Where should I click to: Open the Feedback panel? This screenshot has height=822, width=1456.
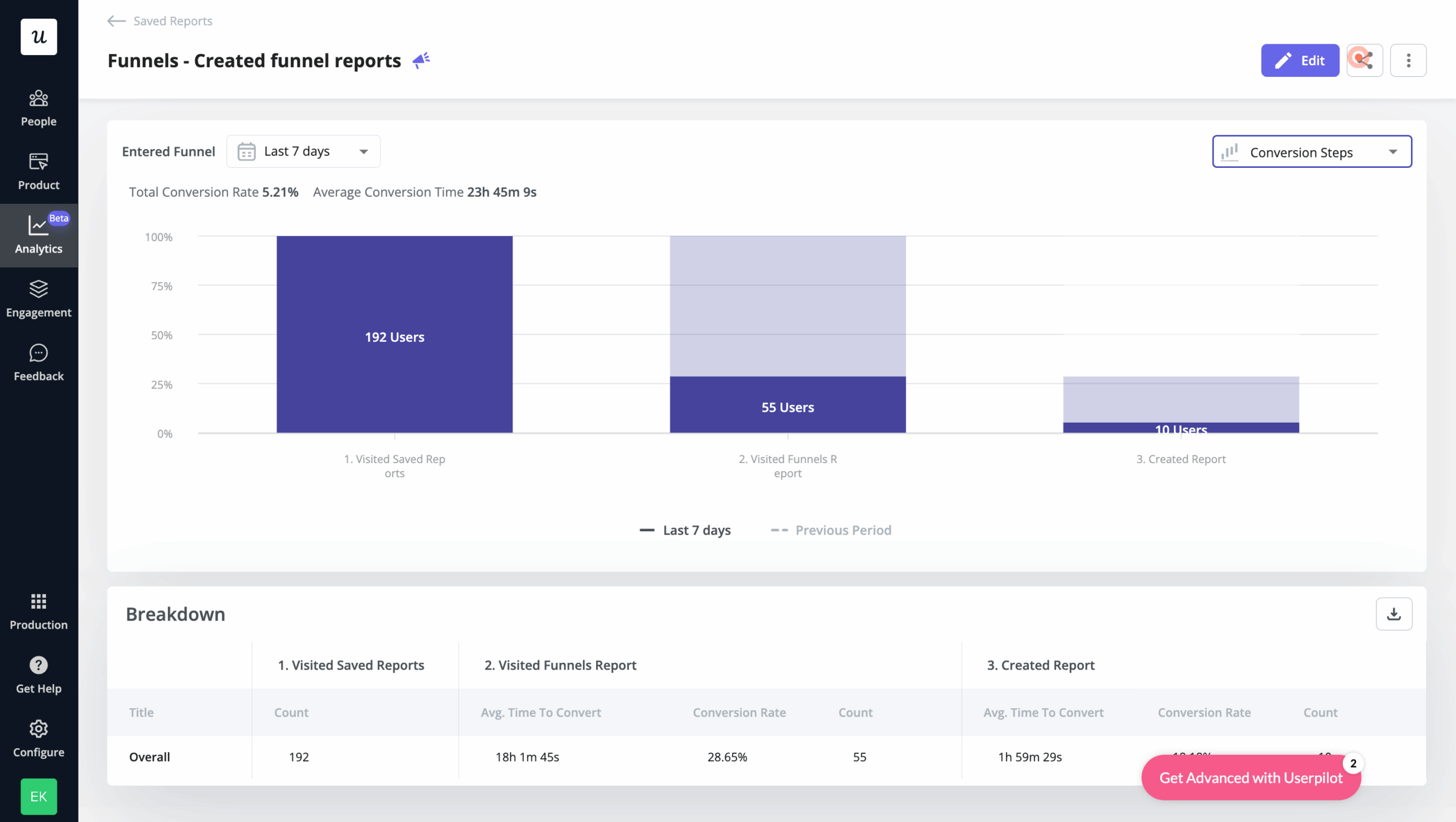coord(39,362)
